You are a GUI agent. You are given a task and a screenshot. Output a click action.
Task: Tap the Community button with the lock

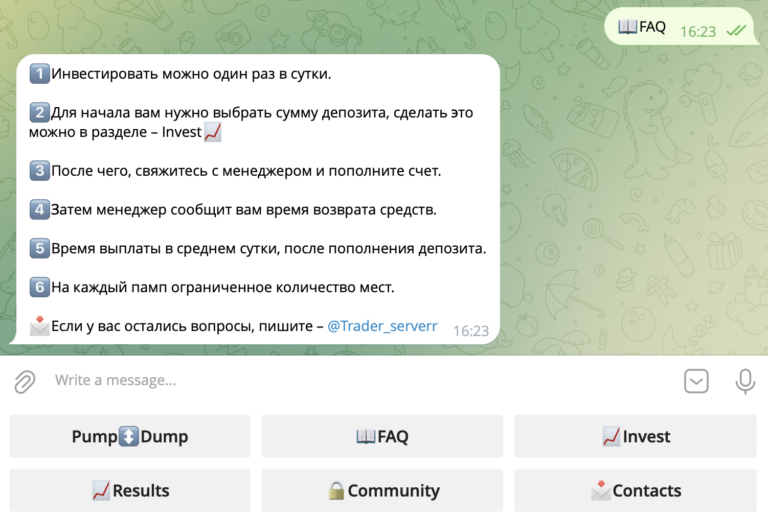click(382, 490)
